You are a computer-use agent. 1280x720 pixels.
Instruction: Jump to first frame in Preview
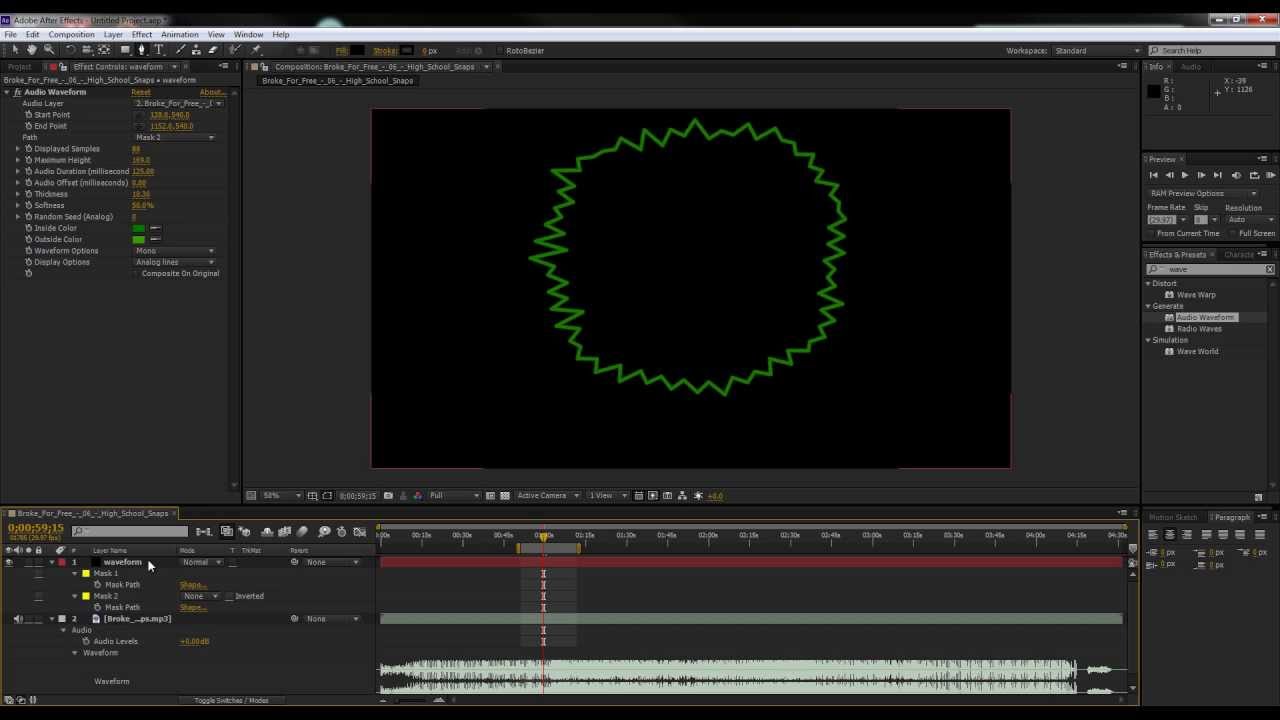1153,175
